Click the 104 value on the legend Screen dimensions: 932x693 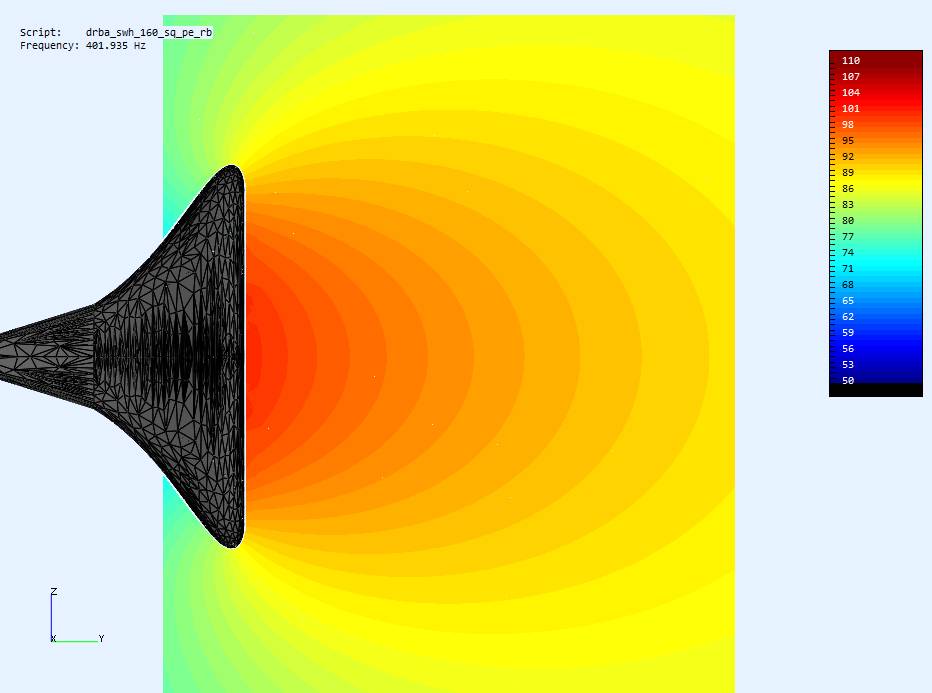pos(851,92)
